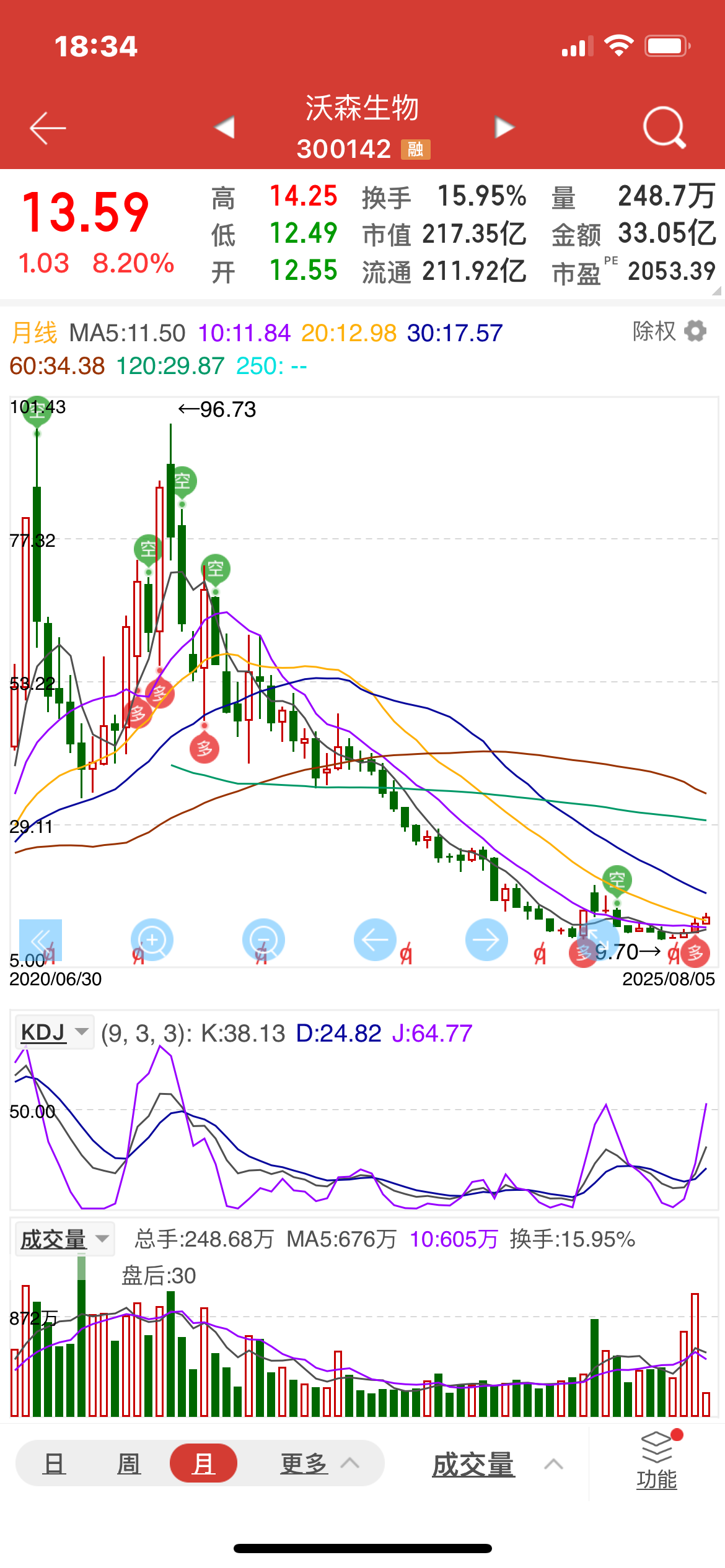This screenshot has height=1568, width=725.
Task: Tap the low price 12.49
Action: [x=304, y=233]
